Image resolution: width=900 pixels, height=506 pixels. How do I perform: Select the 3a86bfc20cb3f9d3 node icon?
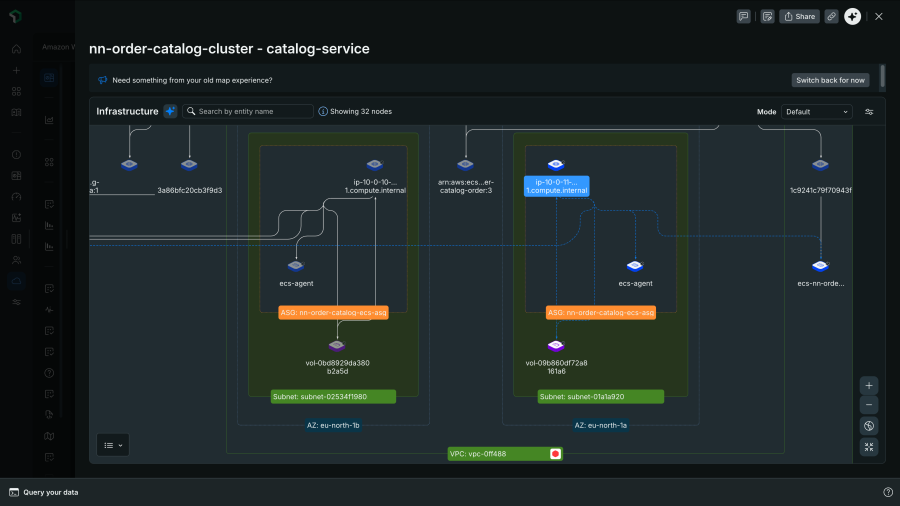pyautogui.click(x=189, y=165)
